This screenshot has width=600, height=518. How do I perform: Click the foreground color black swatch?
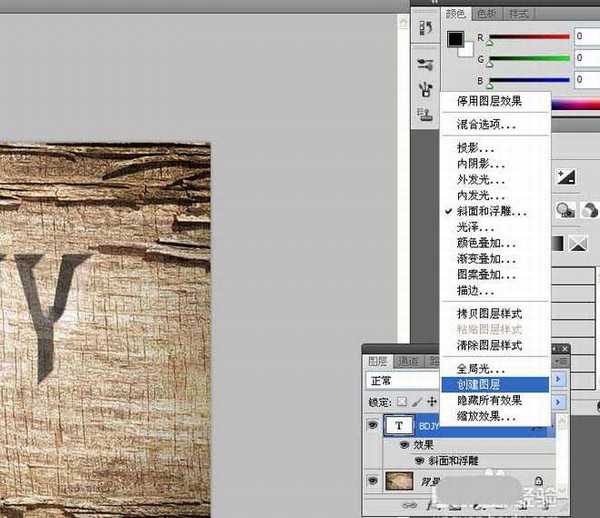(456, 40)
